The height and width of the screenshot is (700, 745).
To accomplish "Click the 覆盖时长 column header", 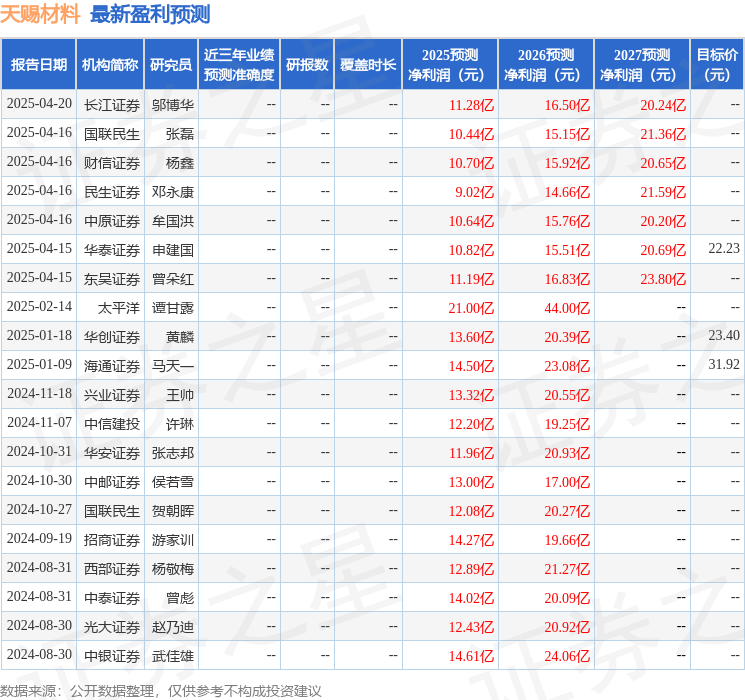I will 367,65.
